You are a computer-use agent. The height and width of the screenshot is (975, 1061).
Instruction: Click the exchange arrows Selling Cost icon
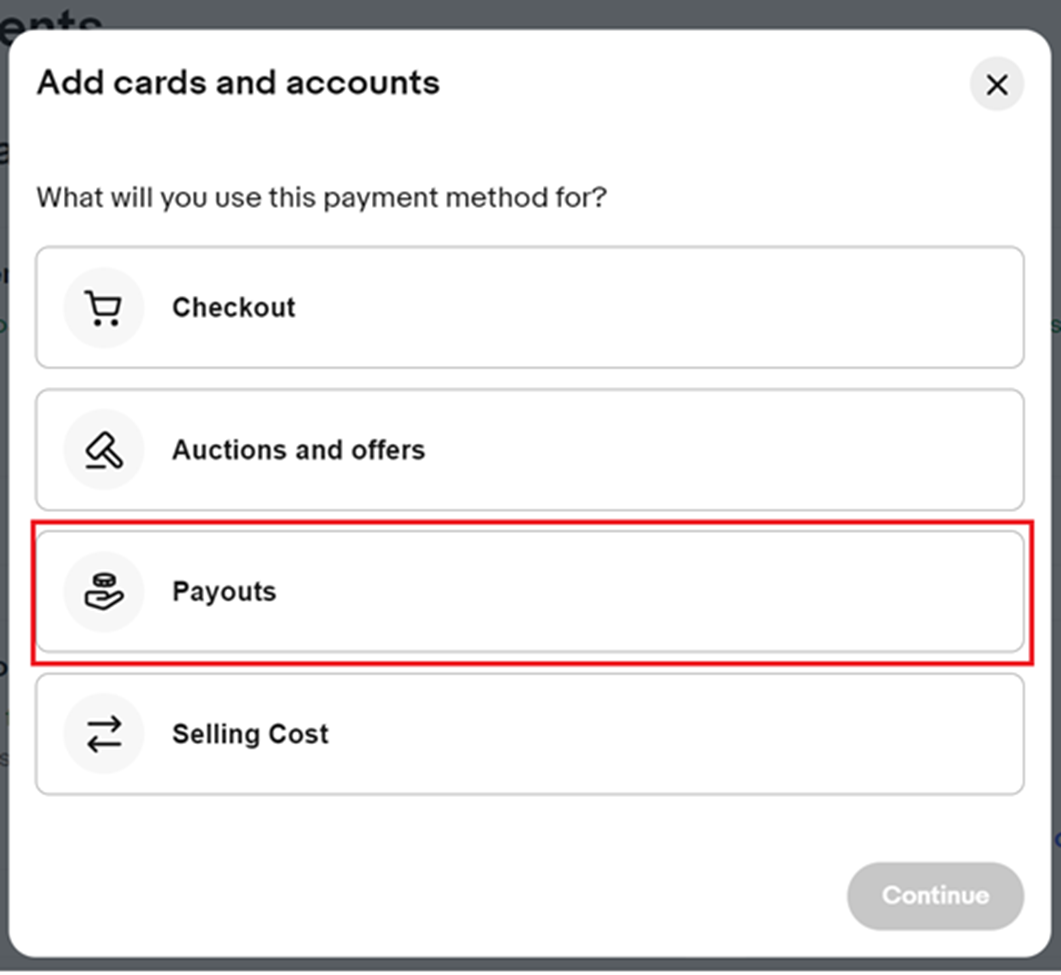coord(104,734)
